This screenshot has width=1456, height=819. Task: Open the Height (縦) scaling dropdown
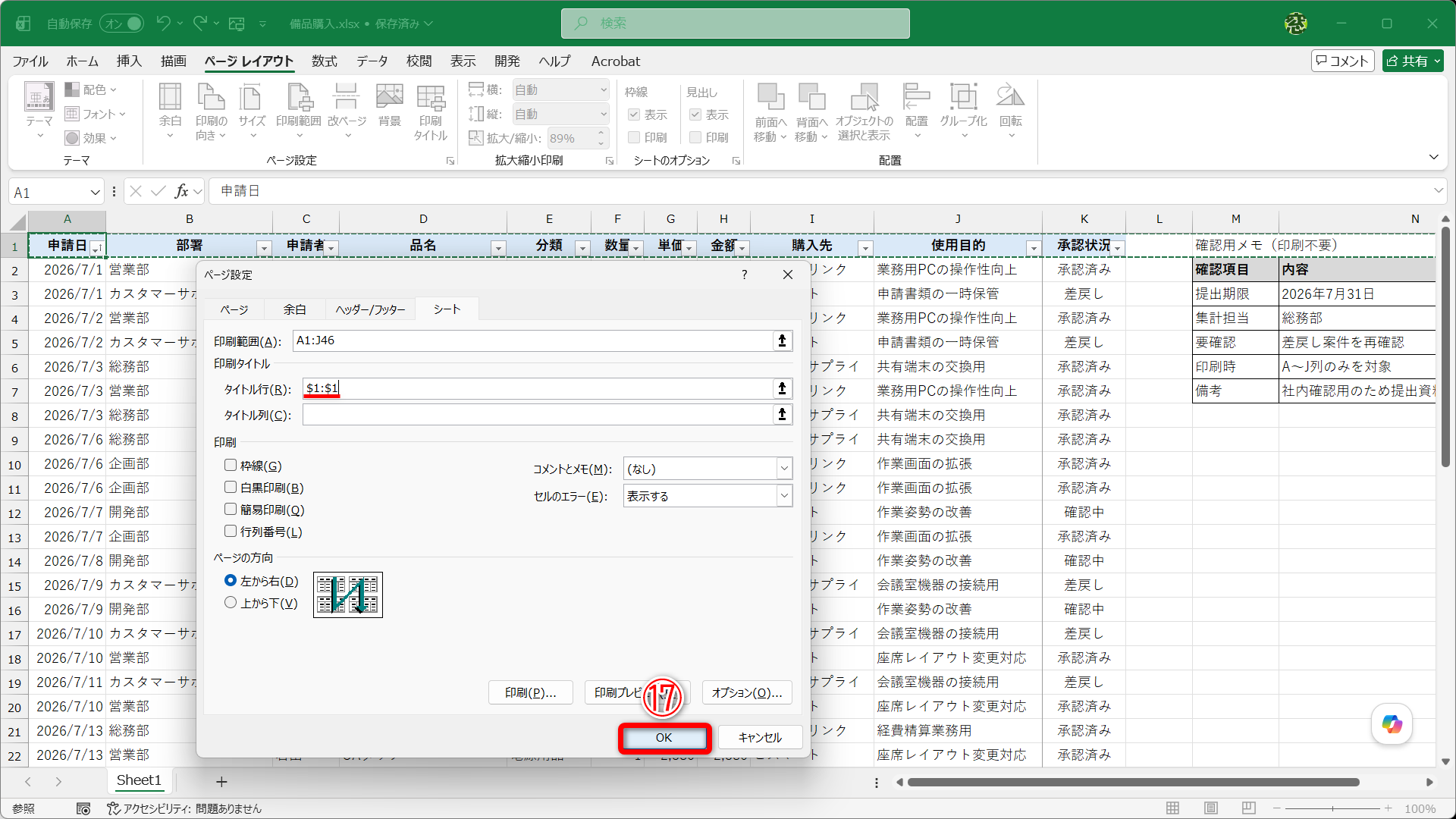pyautogui.click(x=604, y=114)
